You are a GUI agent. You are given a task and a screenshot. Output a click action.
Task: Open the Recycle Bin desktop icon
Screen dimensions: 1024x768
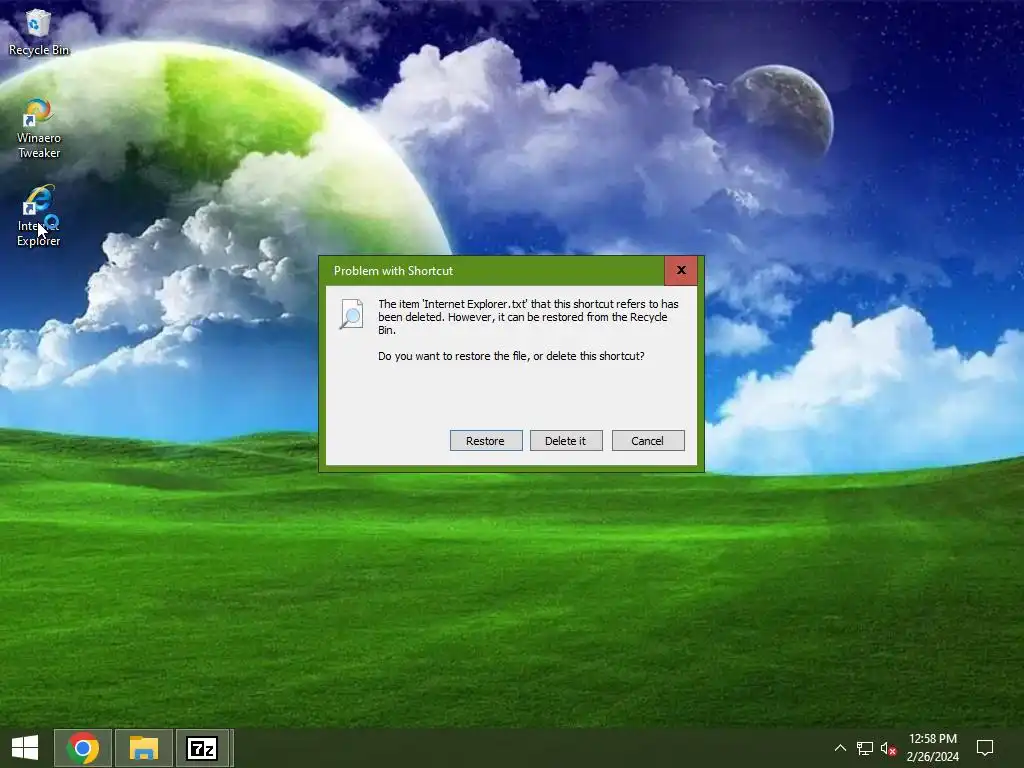coord(38,32)
